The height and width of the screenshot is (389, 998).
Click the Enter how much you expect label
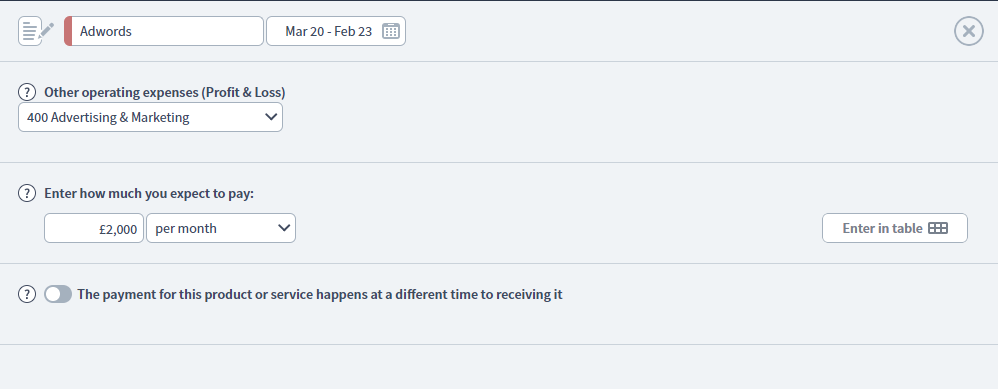pos(149,193)
